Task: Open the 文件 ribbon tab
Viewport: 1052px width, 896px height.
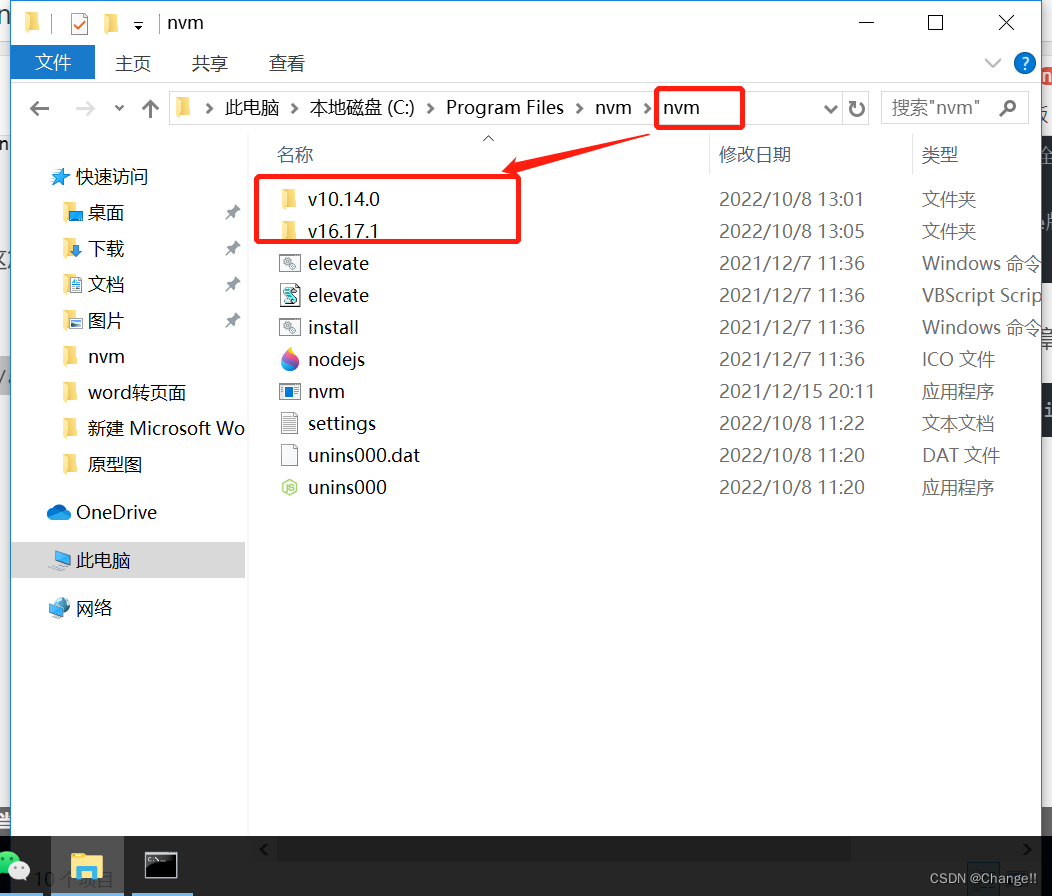Action: pyautogui.click(x=53, y=62)
